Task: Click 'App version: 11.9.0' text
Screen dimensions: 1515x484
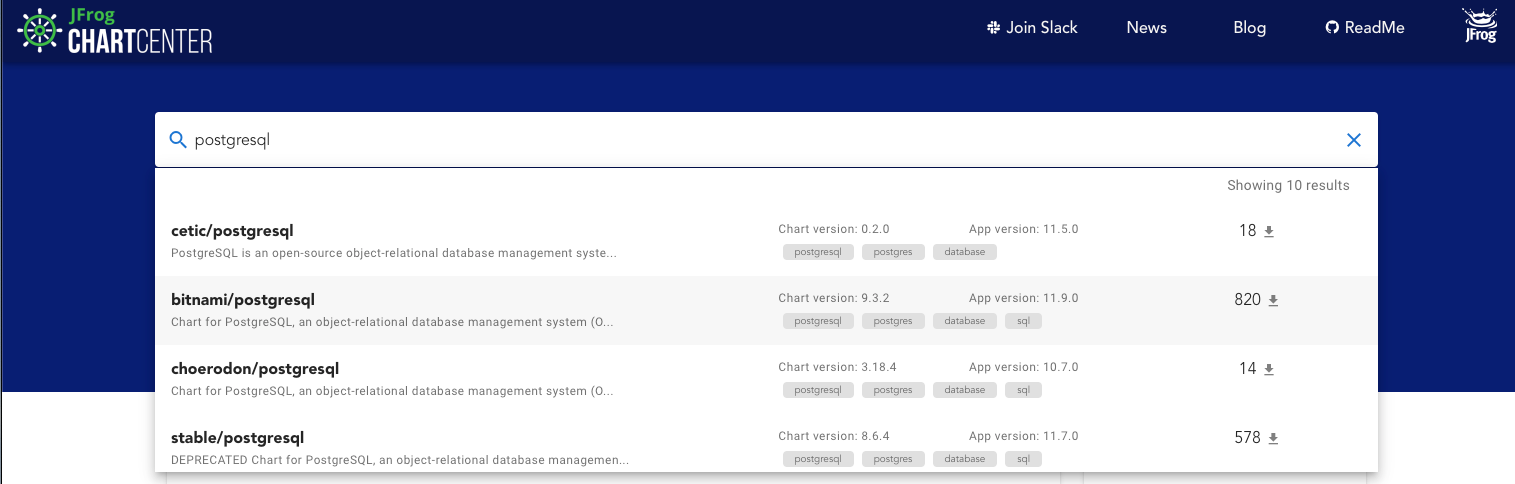Action: click(x=1024, y=298)
